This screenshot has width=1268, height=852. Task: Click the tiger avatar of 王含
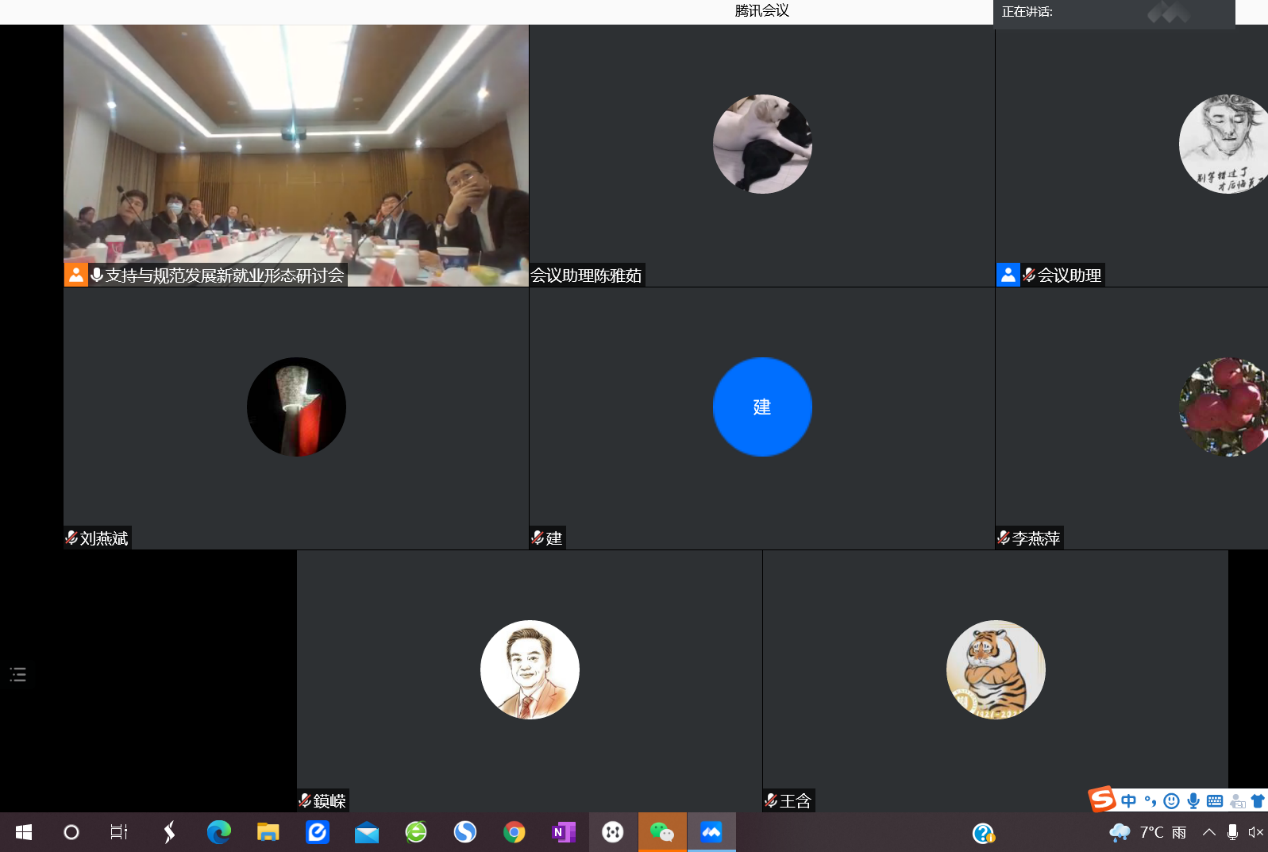(996, 669)
